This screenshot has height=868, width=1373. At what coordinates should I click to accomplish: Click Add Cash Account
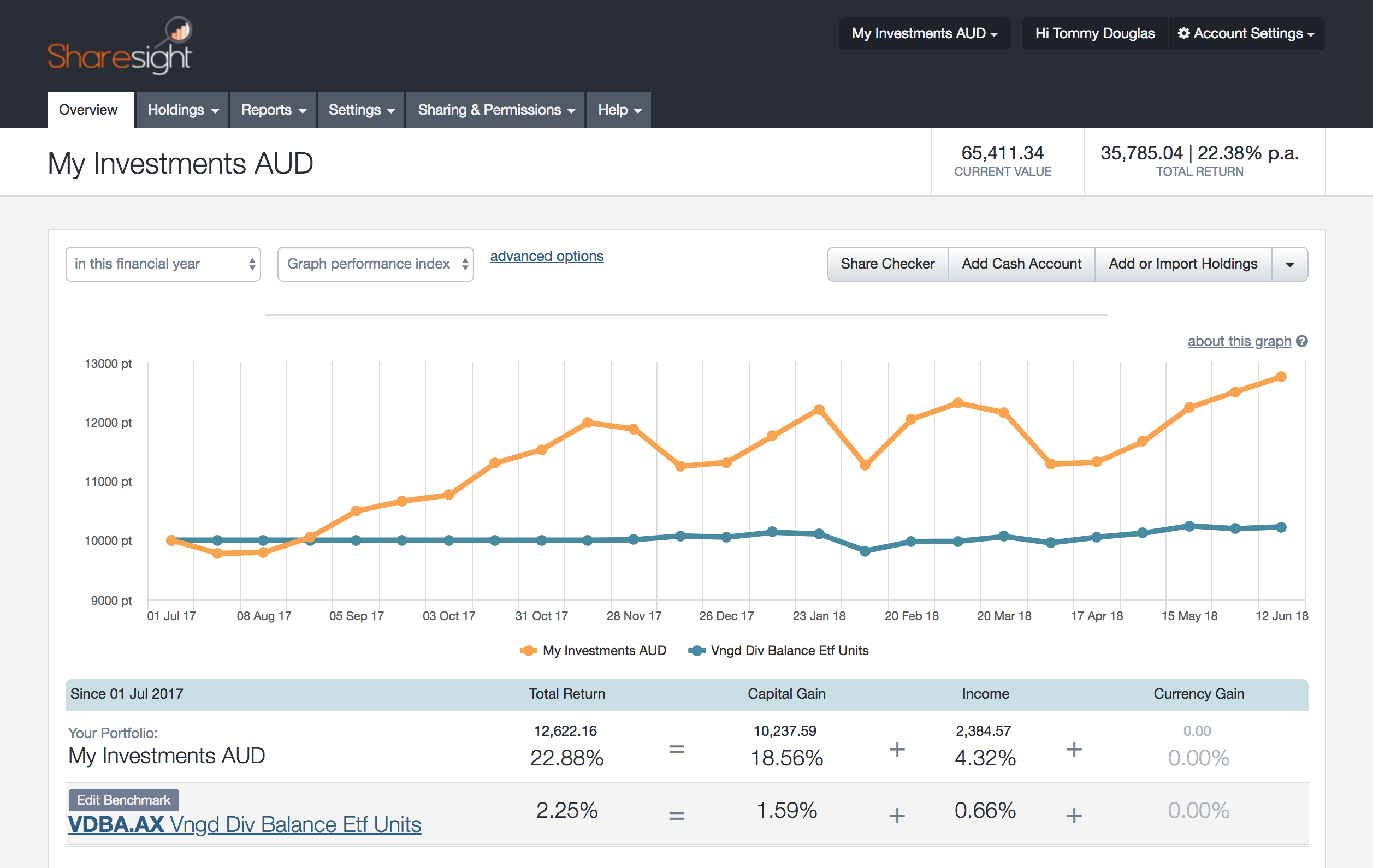pos(1021,264)
